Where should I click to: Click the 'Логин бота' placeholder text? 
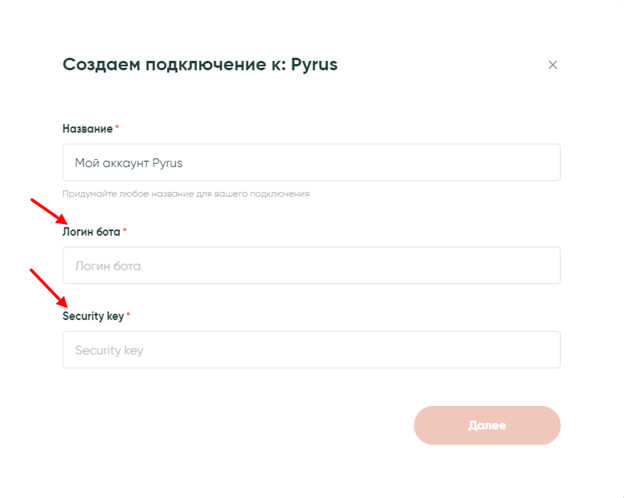pyautogui.click(x=108, y=266)
